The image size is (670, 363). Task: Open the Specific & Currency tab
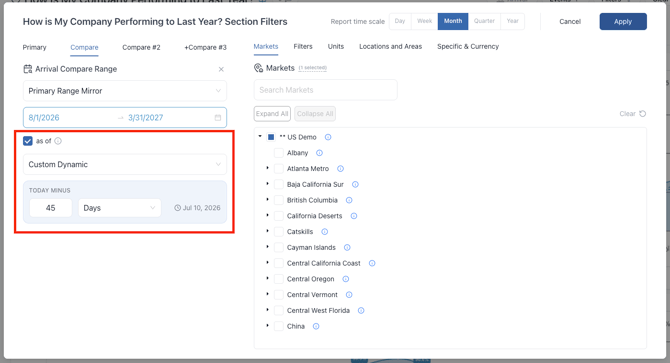click(x=468, y=47)
